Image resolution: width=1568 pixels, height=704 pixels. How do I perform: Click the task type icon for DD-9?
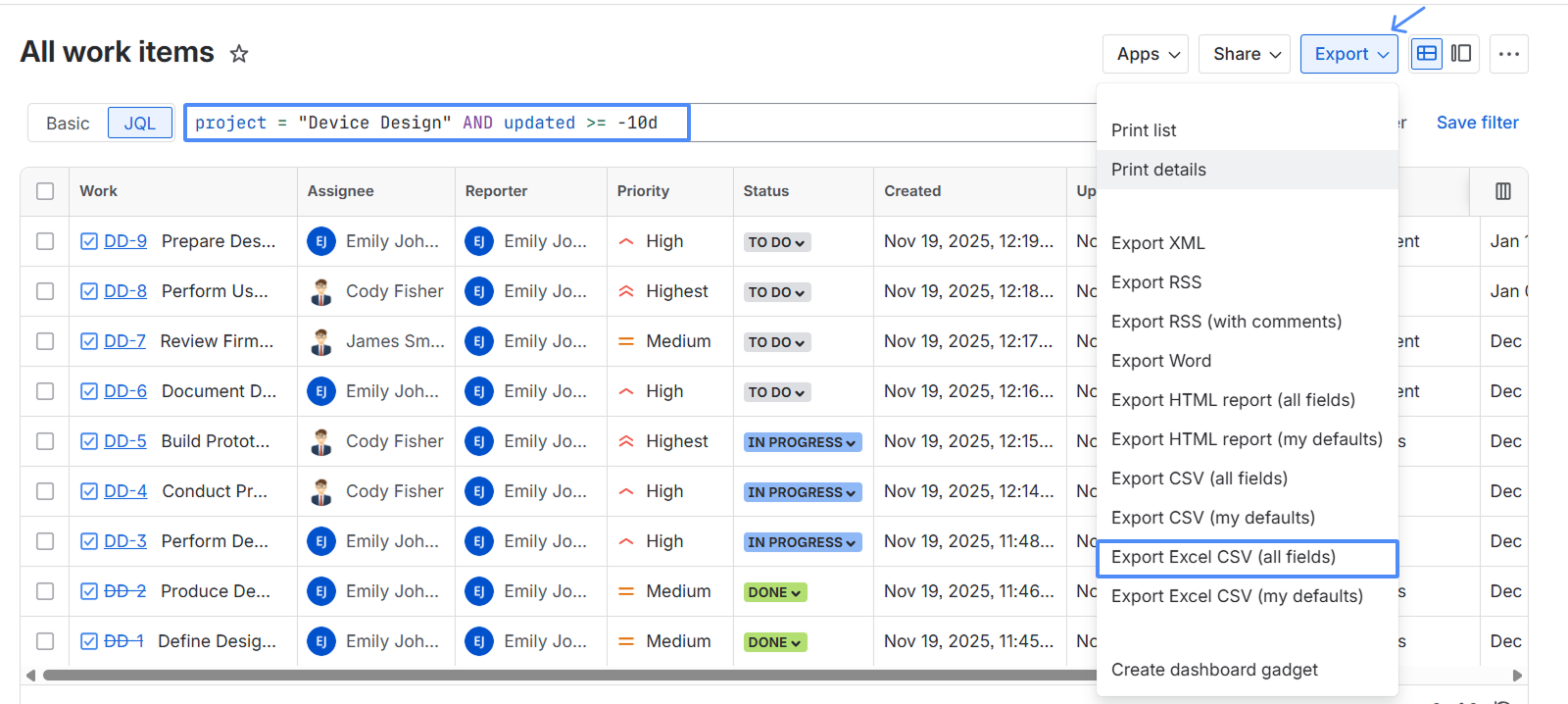[x=89, y=241]
